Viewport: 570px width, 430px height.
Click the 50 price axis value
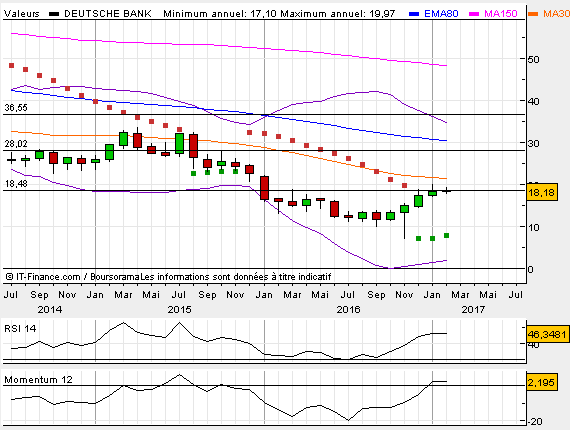tap(533, 59)
